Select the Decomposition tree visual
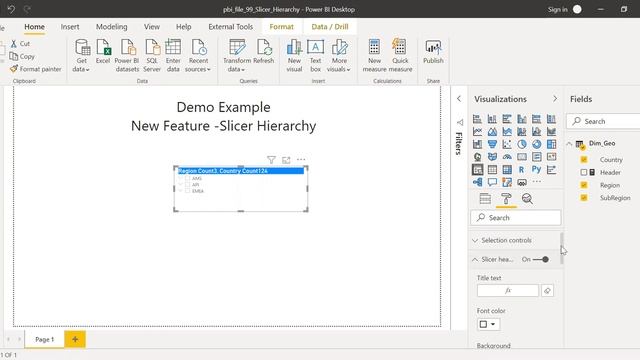 click(478, 182)
